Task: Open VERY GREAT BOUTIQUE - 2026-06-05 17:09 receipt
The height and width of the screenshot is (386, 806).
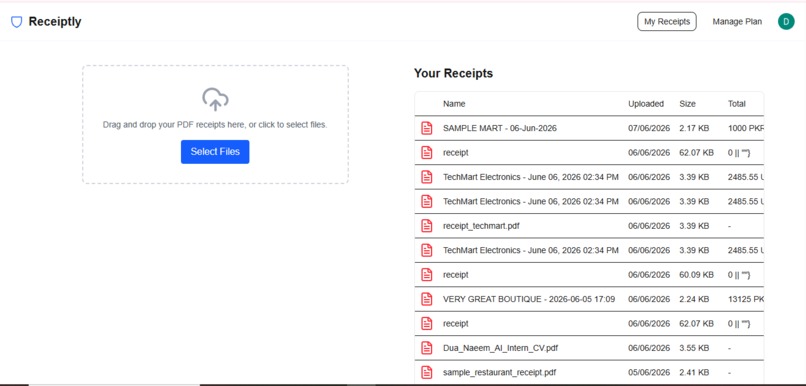Action: tap(529, 299)
